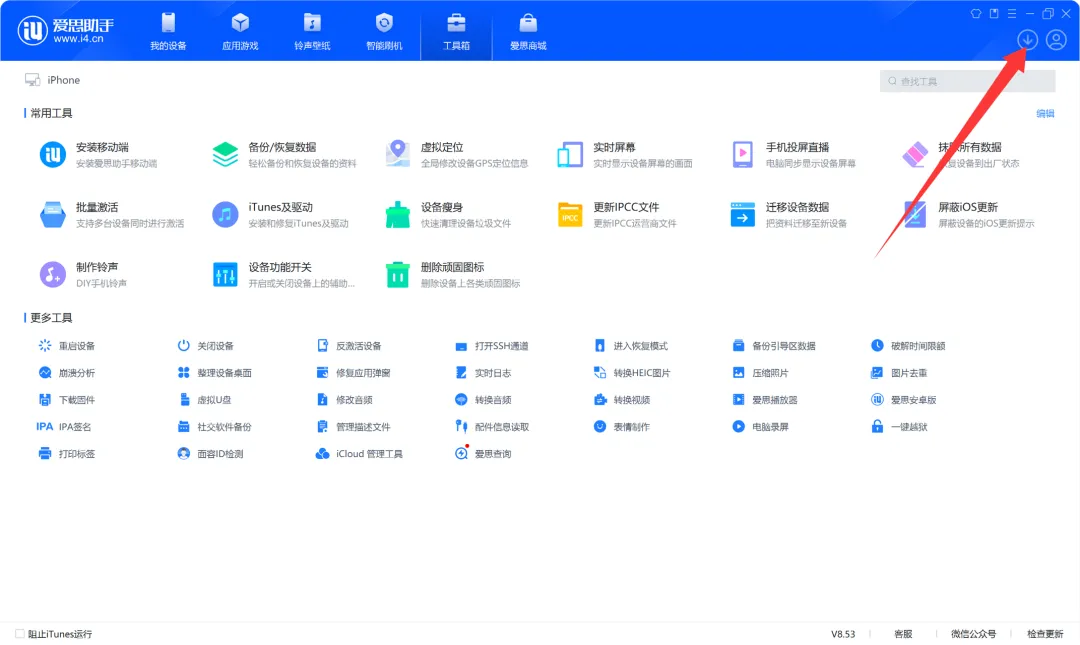Open 表情制作 tool

click(x=622, y=427)
